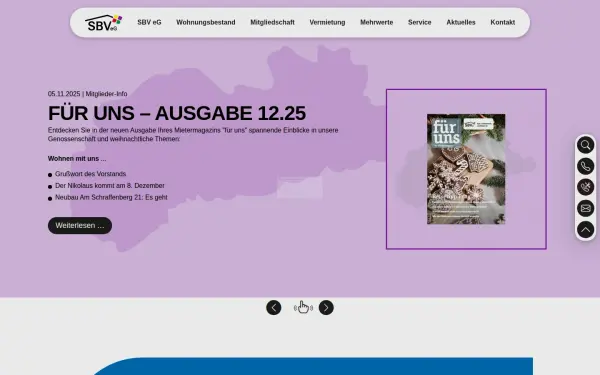Click the Weiterlesen button
Image resolution: width=600 pixels, height=375 pixels.
[x=80, y=226]
